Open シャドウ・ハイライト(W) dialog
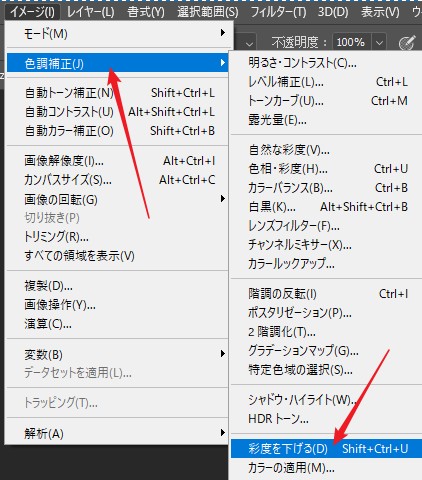422x480 pixels. pyautogui.click(x=326, y=400)
